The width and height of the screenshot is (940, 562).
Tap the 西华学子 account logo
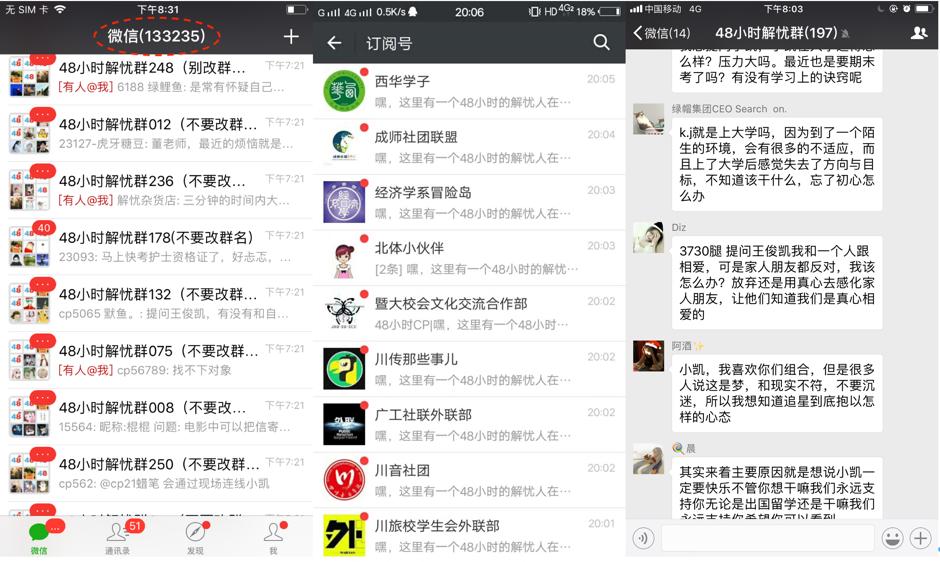[x=344, y=91]
